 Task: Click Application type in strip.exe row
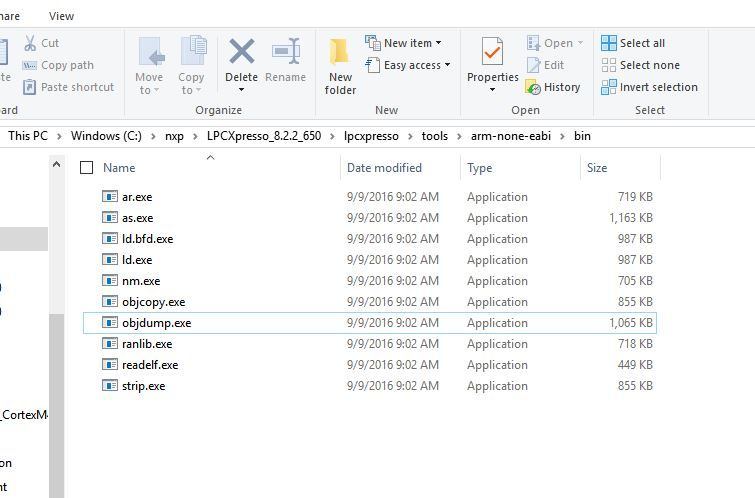click(497, 386)
